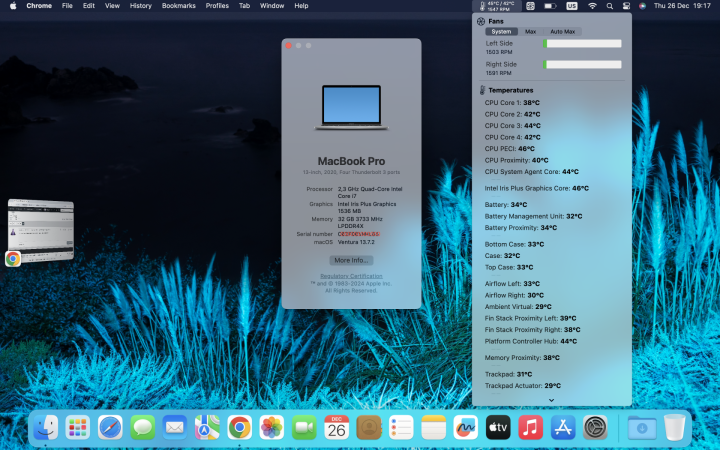Open Control Center in menu bar
The image size is (720, 450).
pyautogui.click(x=626, y=6)
